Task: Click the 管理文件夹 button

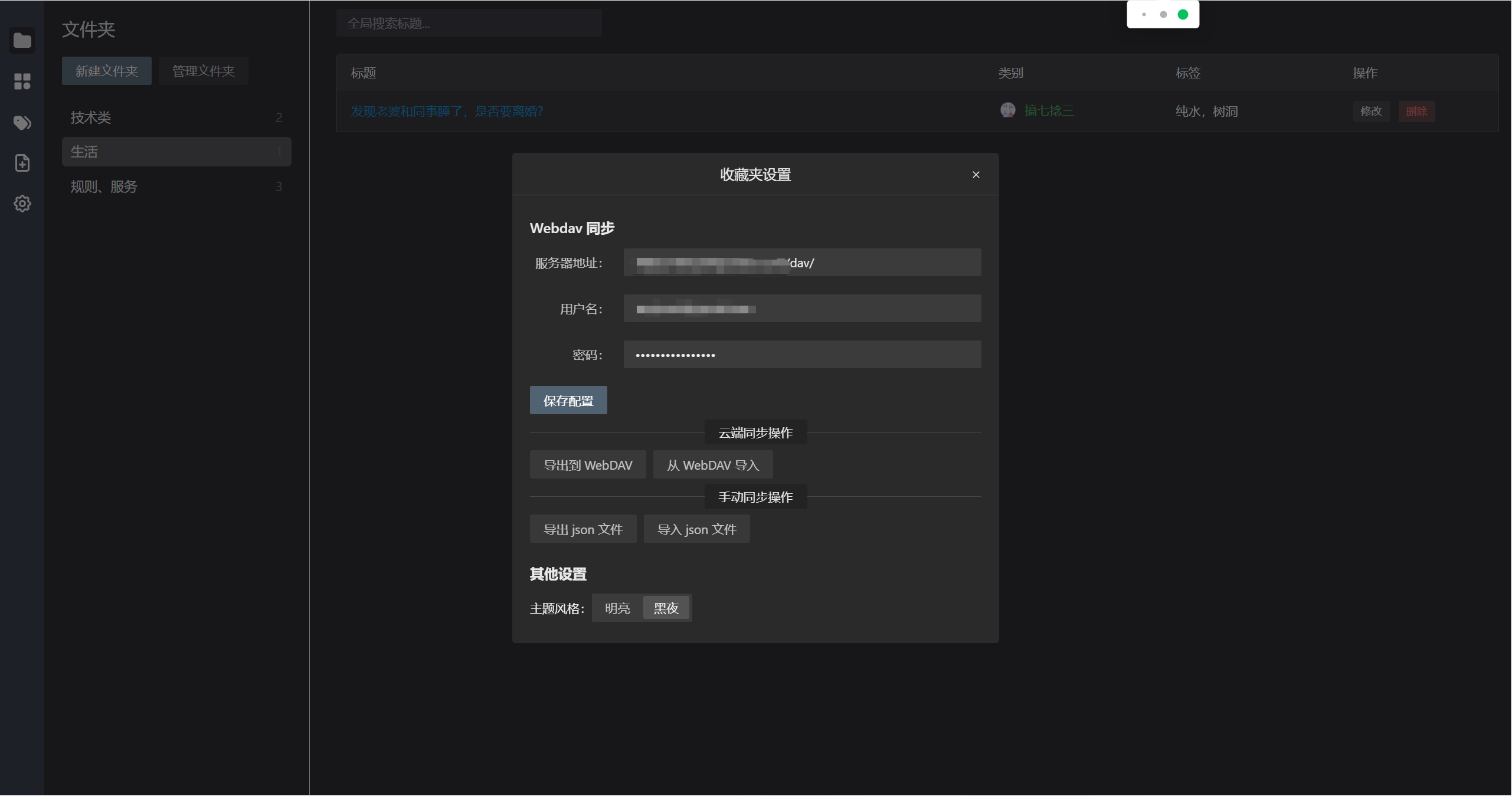Action: pos(204,71)
